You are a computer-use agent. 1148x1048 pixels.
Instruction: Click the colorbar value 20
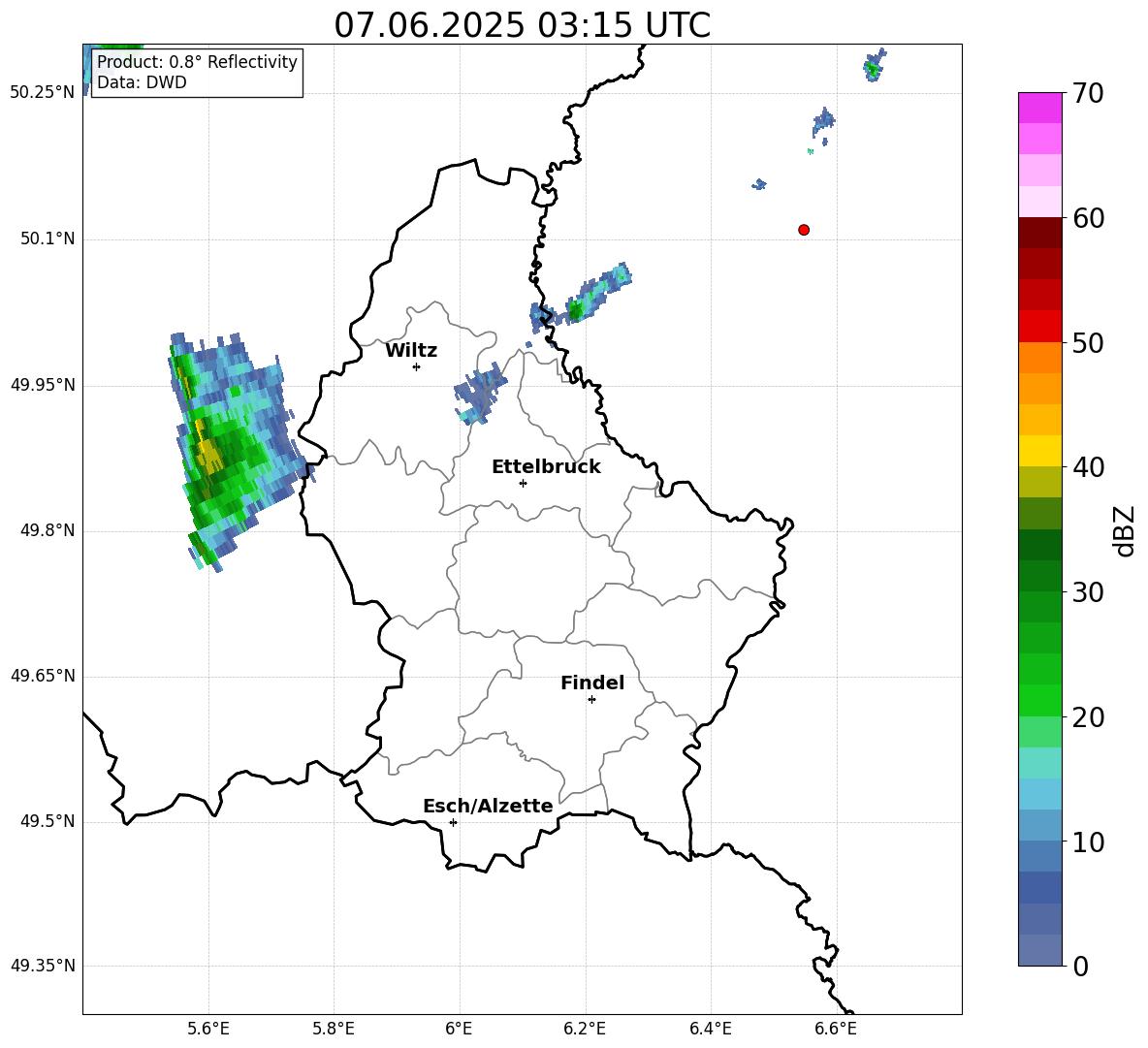1089,716
